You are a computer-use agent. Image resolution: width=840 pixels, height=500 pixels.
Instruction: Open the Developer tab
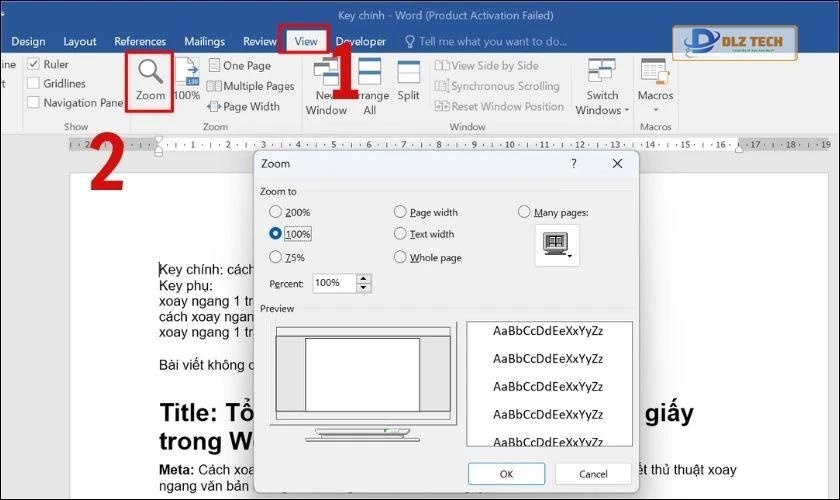pos(361,41)
